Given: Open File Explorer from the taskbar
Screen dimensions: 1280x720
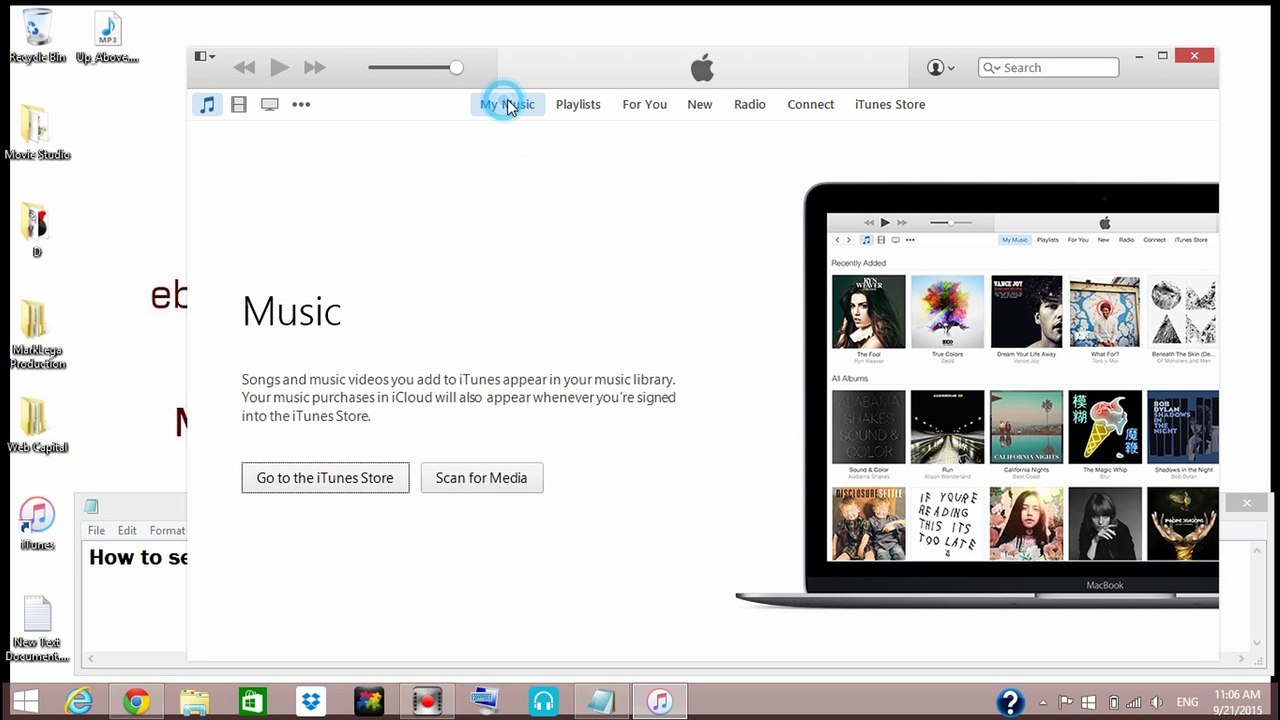Looking at the screenshot, I should click(x=194, y=702).
